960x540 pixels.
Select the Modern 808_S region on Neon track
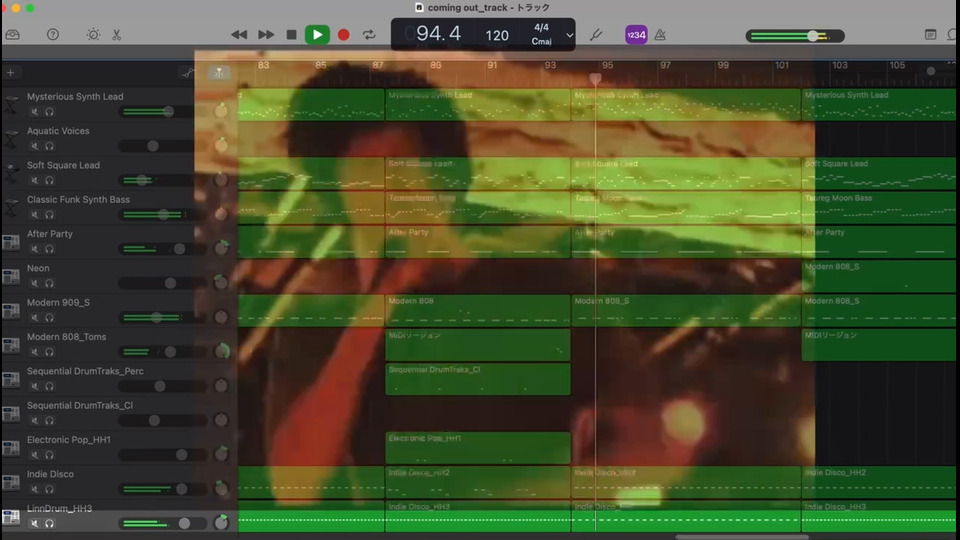click(x=879, y=276)
